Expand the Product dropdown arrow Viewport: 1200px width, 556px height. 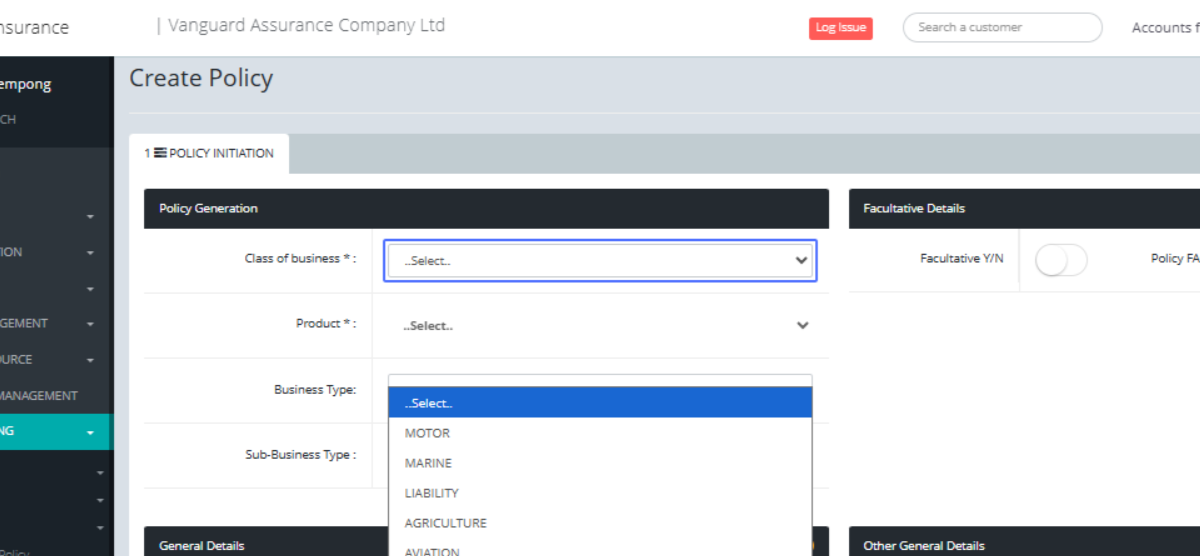[801, 326]
